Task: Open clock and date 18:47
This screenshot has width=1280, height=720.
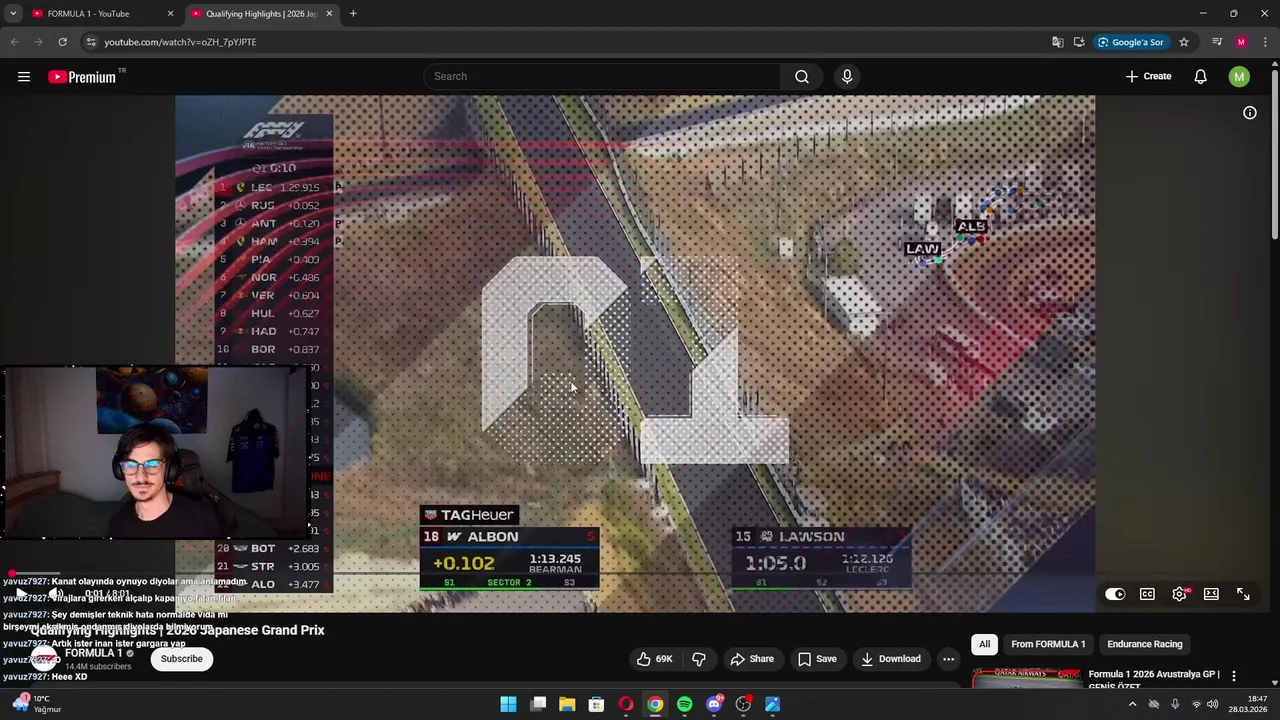Action: click(1248, 704)
